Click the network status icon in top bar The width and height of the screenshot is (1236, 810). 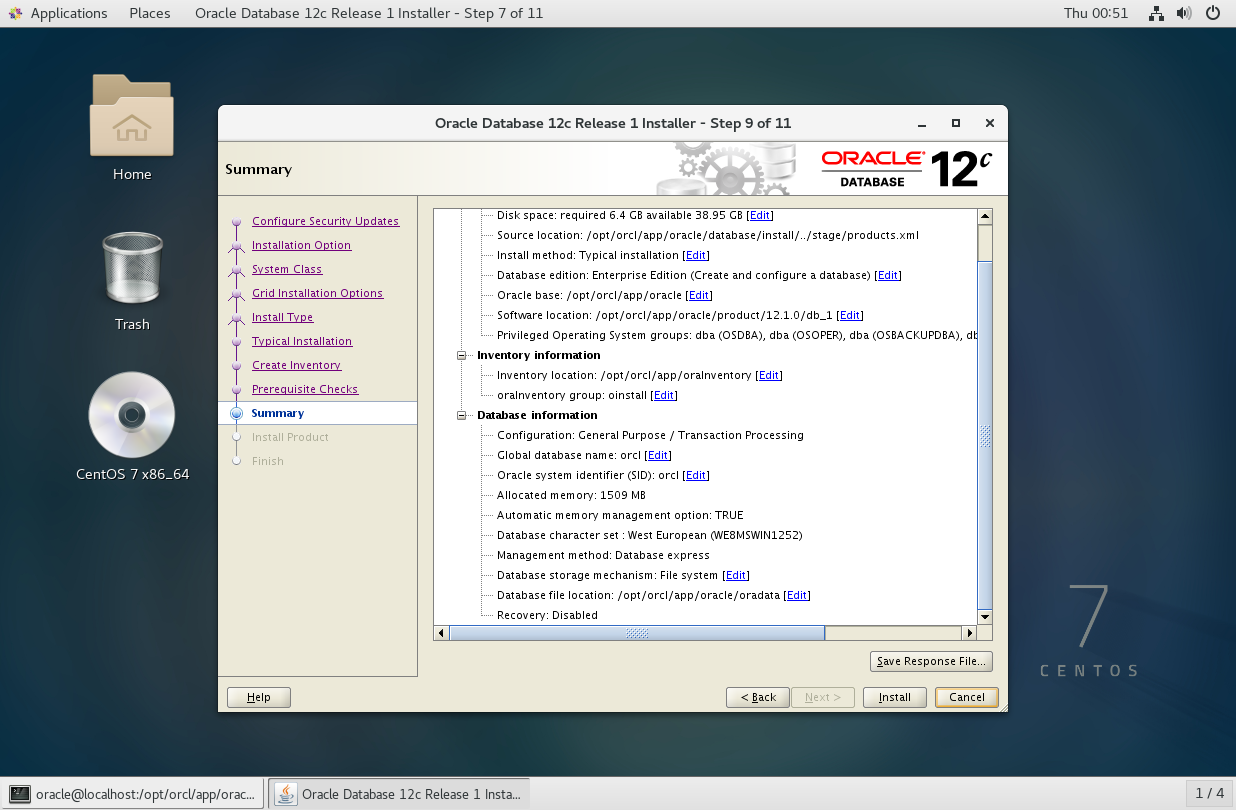click(1156, 13)
